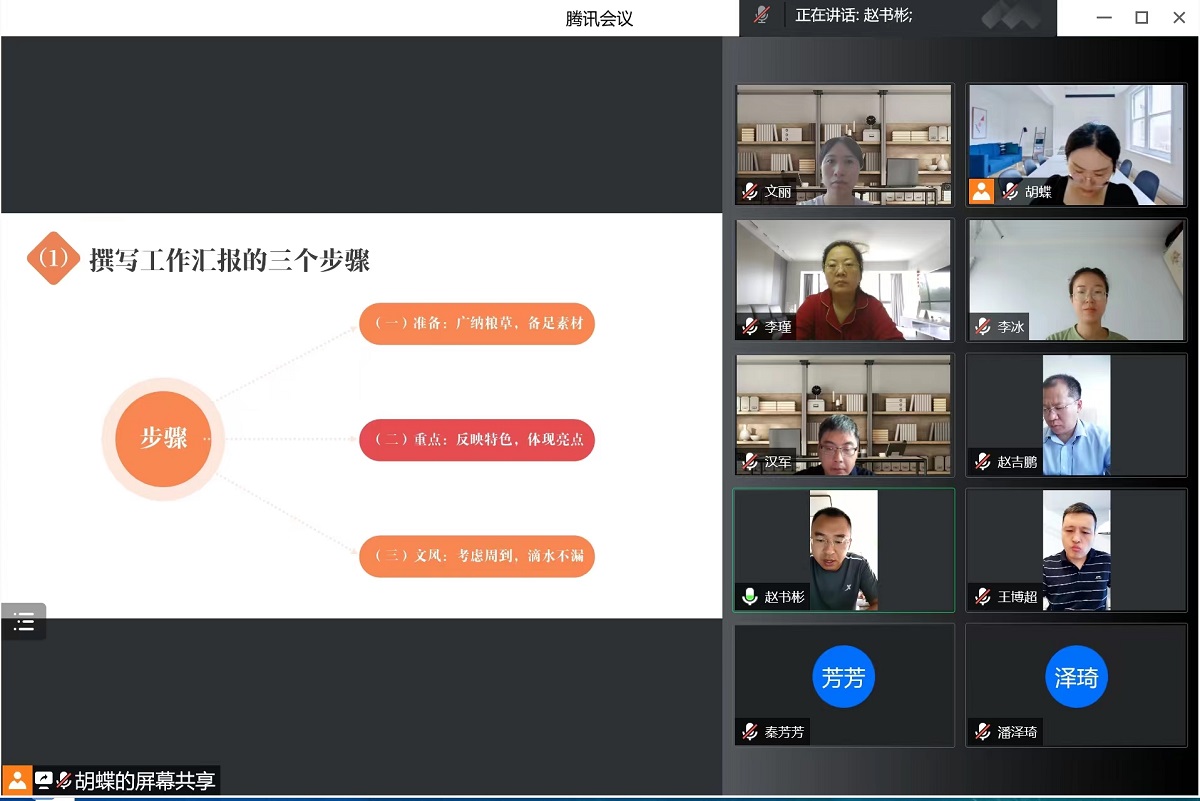The width and height of the screenshot is (1200, 801).
Task: Click the muted mic icon in the 胡蝶的屏幕共享 label
Action: pos(64,780)
